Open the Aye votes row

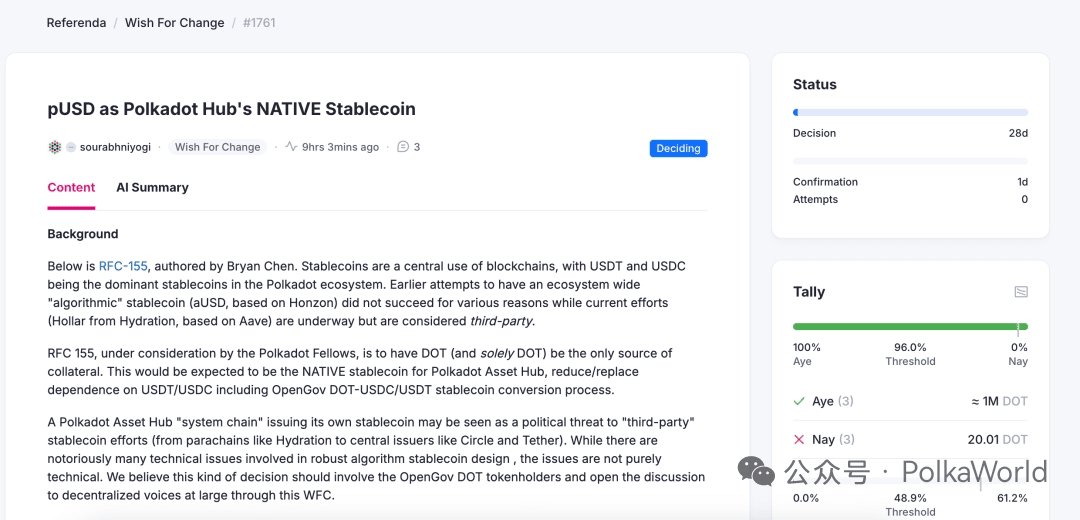[x=911, y=401]
